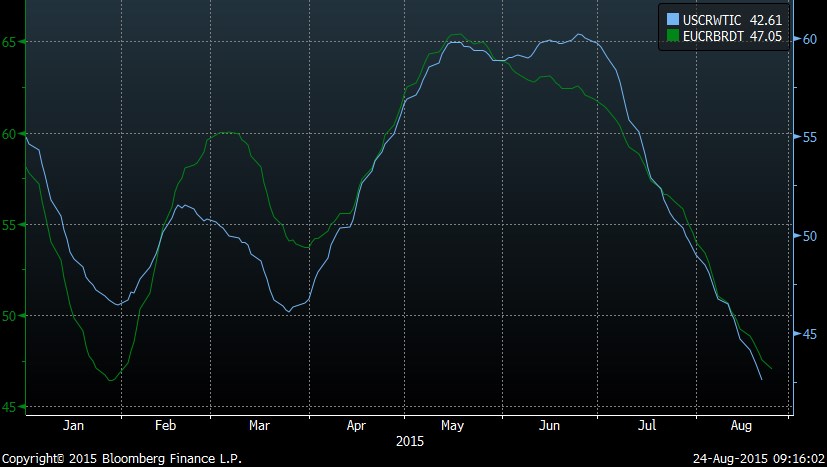Click the Jun label on the date axis

(x=549, y=426)
